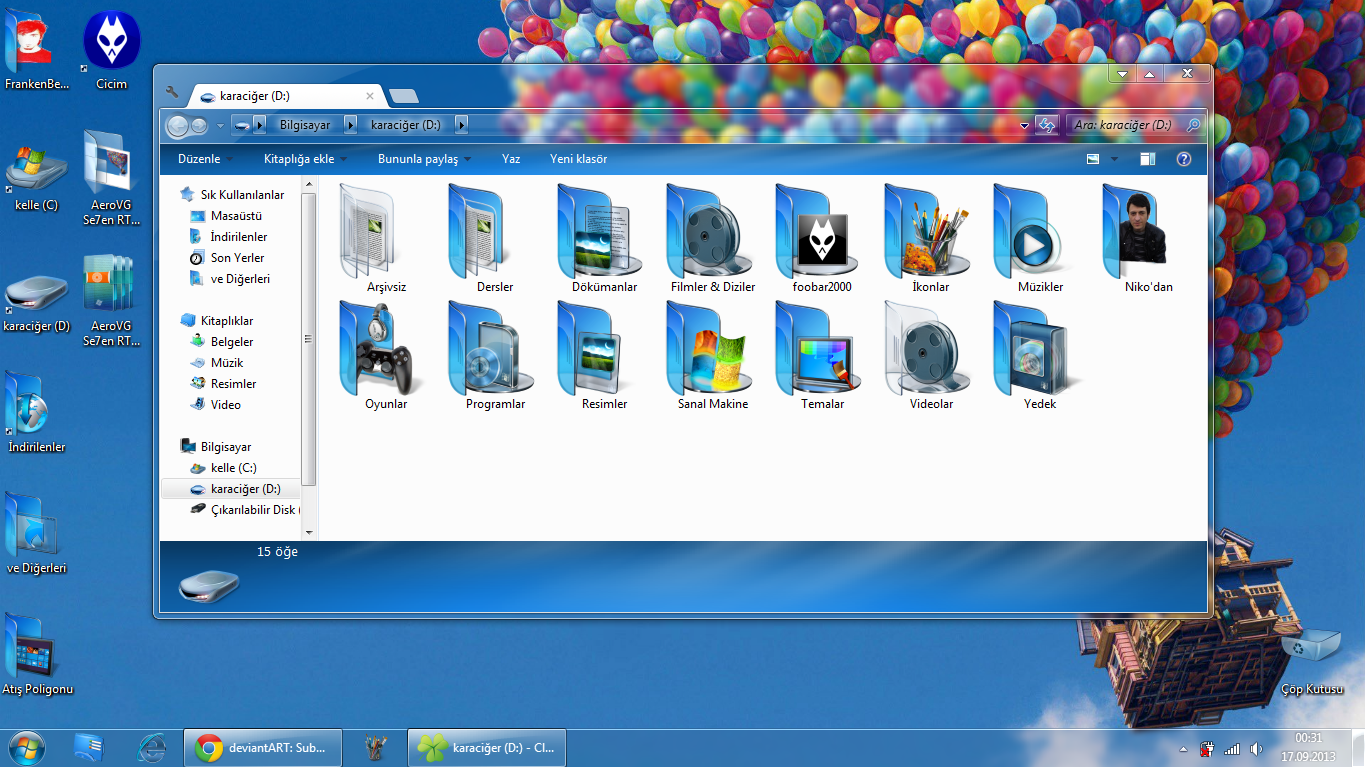Expand the arrow after Bilgisayar in the breadcrumb

click(350, 125)
